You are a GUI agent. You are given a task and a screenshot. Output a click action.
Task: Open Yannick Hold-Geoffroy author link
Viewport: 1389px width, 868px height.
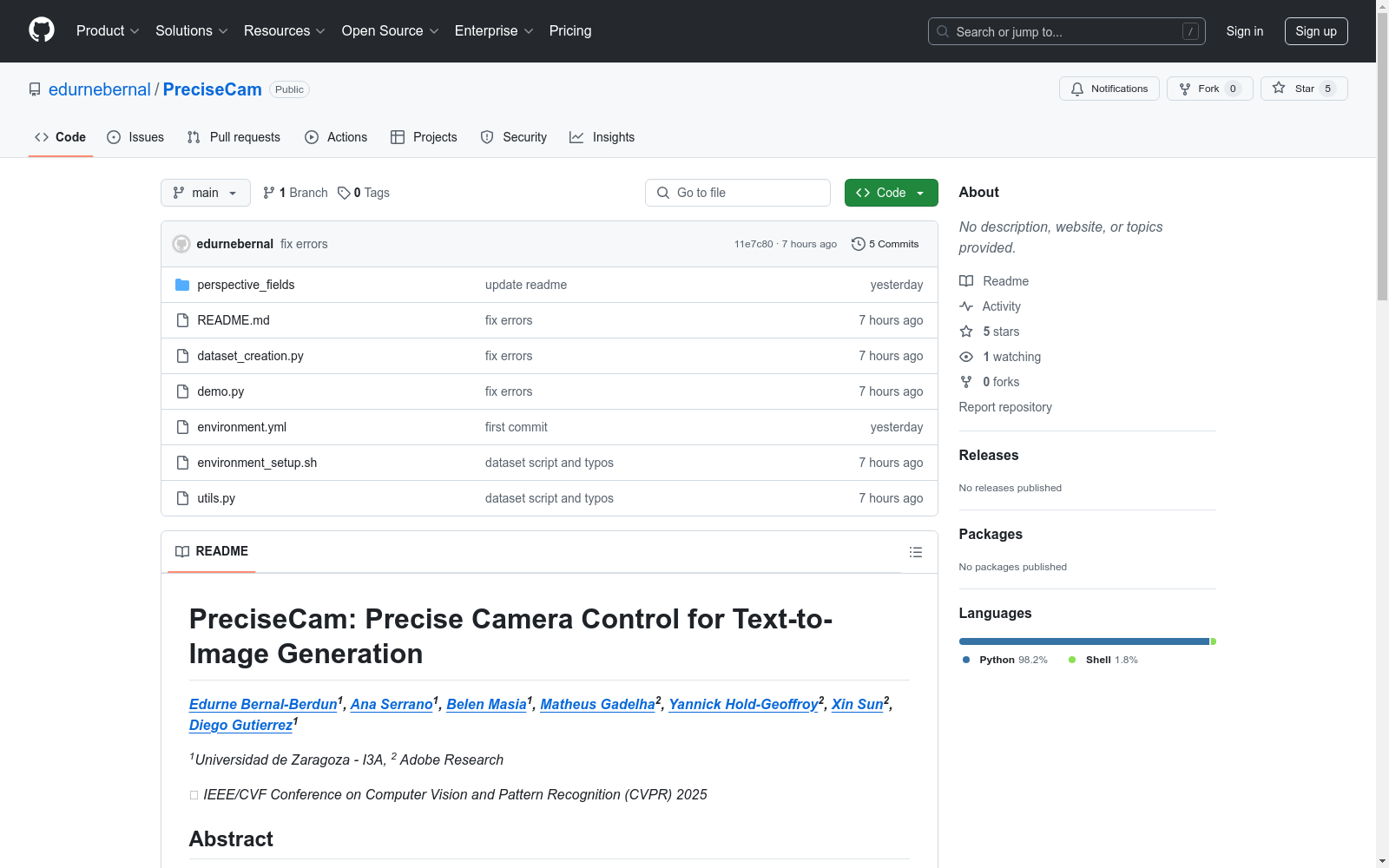[744, 704]
